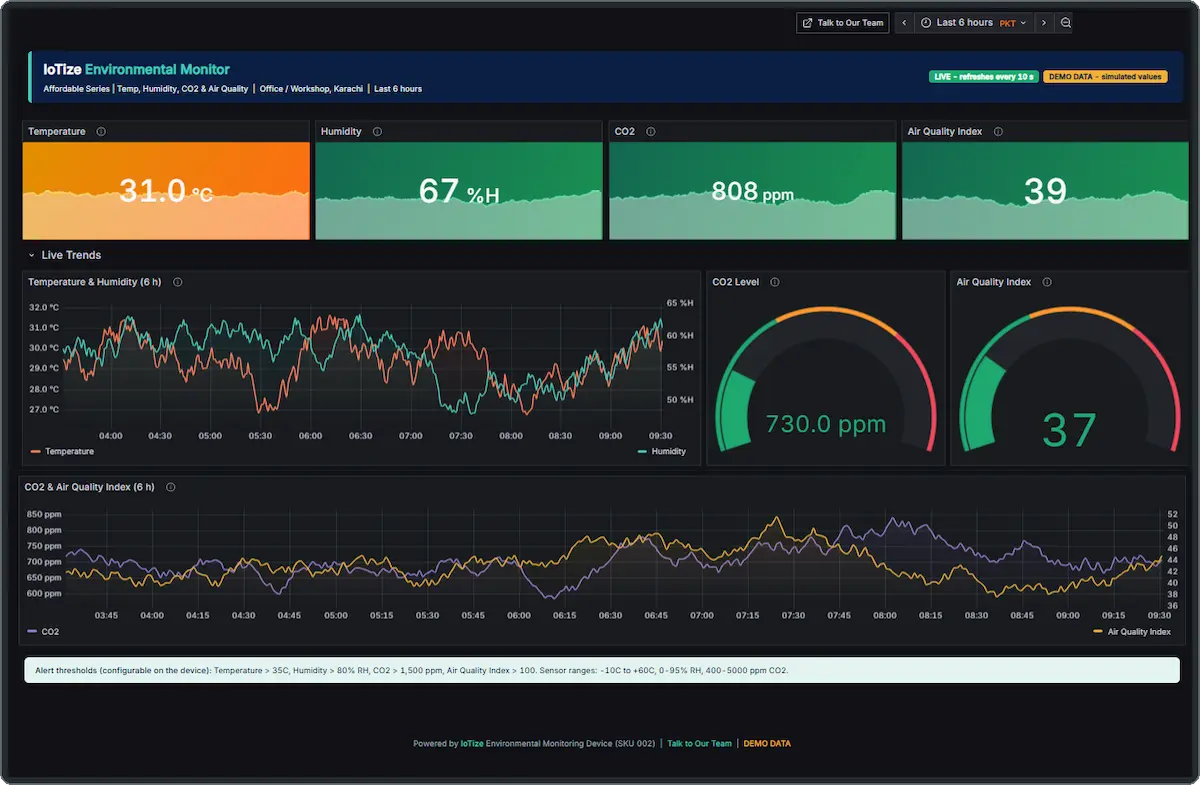Click external link icon in top Talk to Our Team
Viewport: 1200px width, 785px height.
point(808,22)
